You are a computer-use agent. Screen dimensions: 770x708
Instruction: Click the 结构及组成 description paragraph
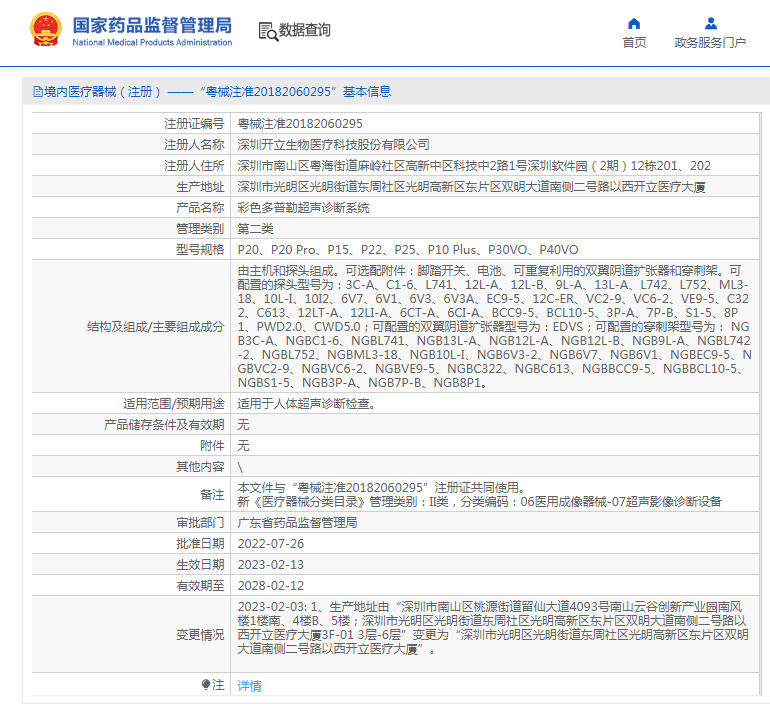click(495, 327)
